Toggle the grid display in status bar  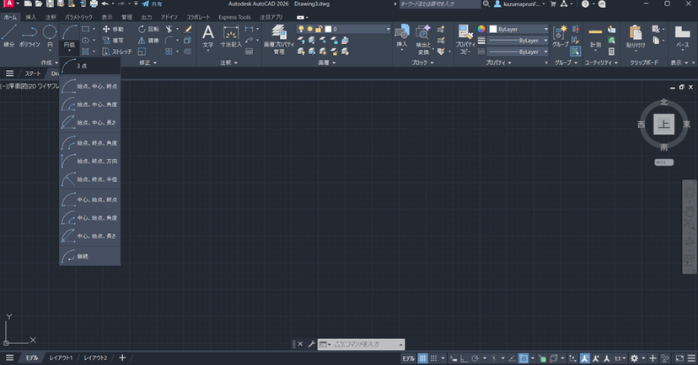point(422,358)
